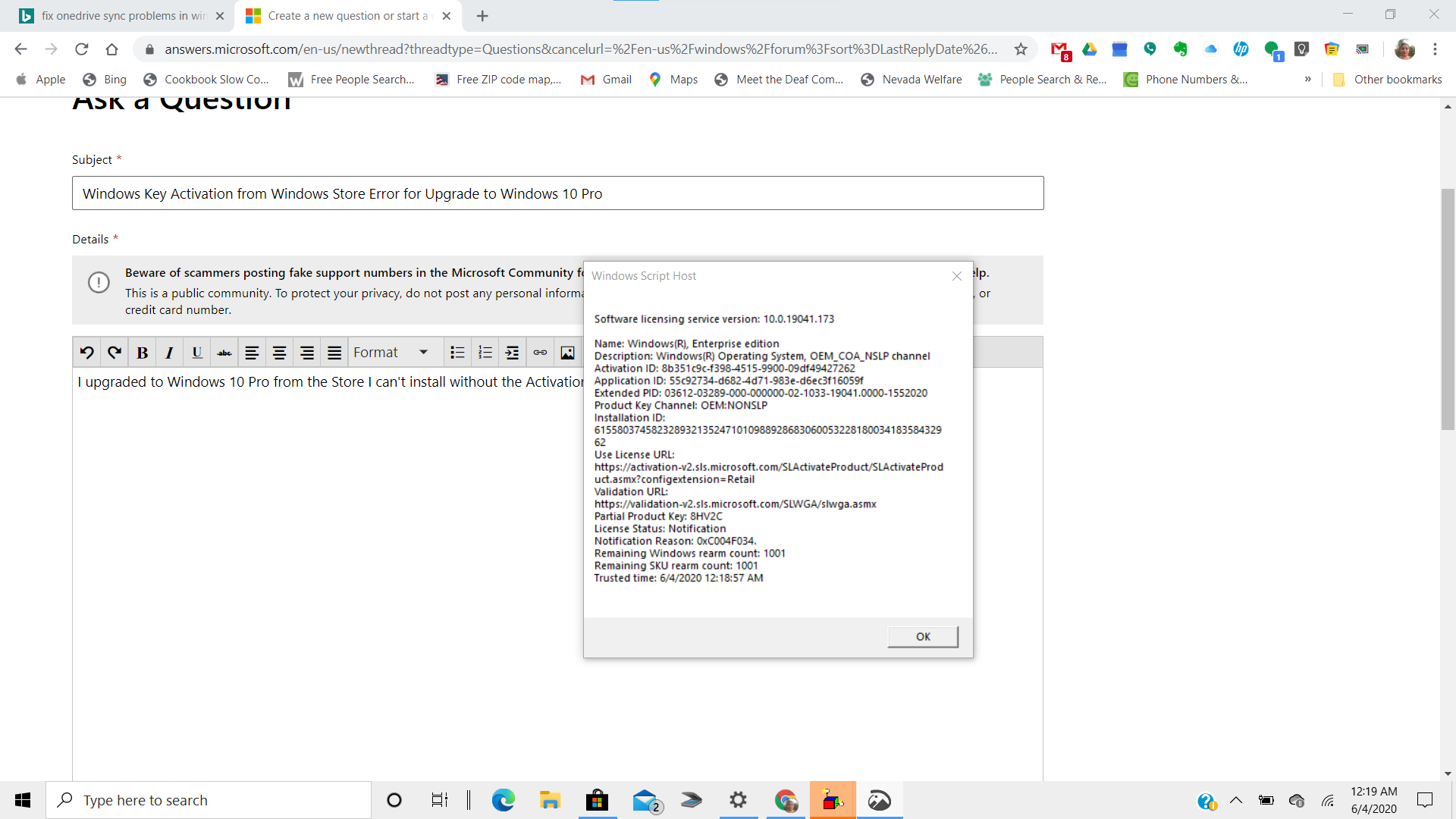Screen dimensions: 1456x819
Task: Open the Apple bookmark
Action: click(41, 80)
